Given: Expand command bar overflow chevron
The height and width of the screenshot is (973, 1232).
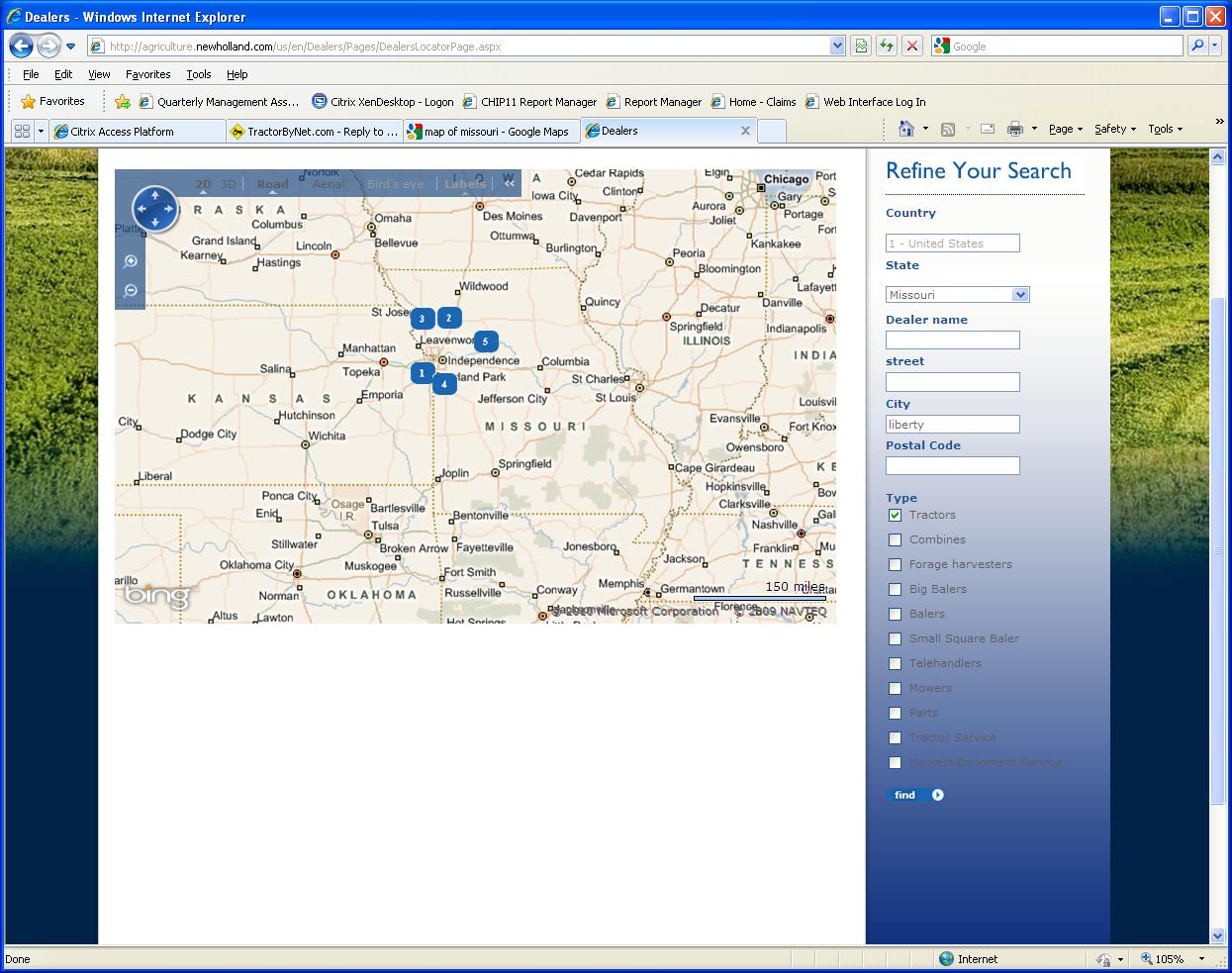Looking at the screenshot, I should coord(1219,122).
